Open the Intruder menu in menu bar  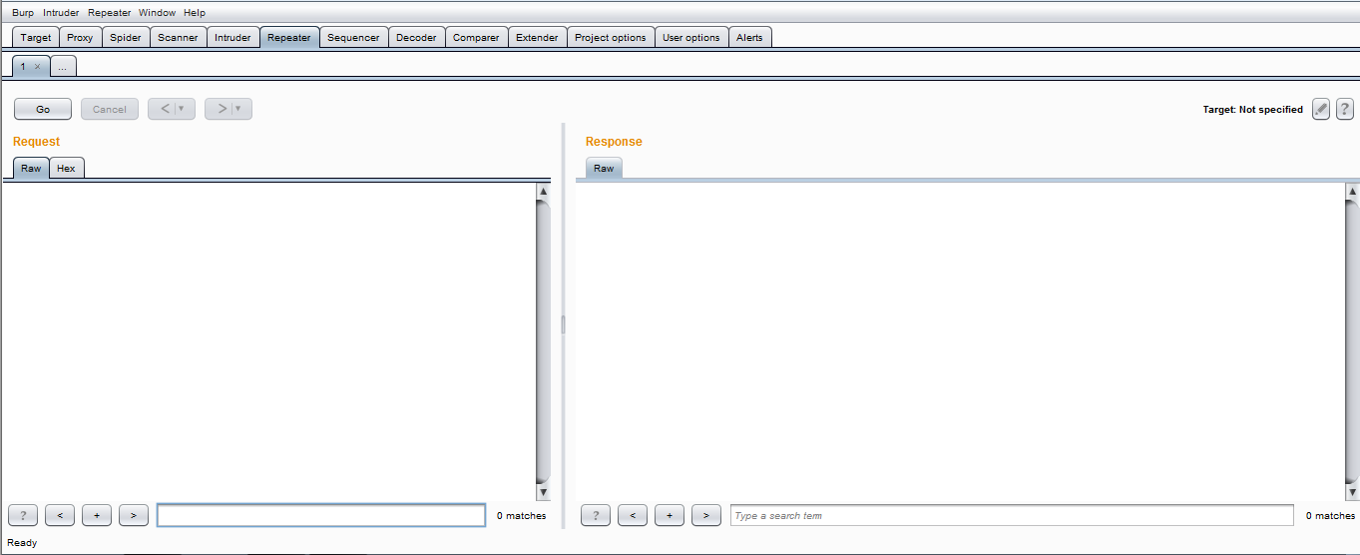pos(61,13)
